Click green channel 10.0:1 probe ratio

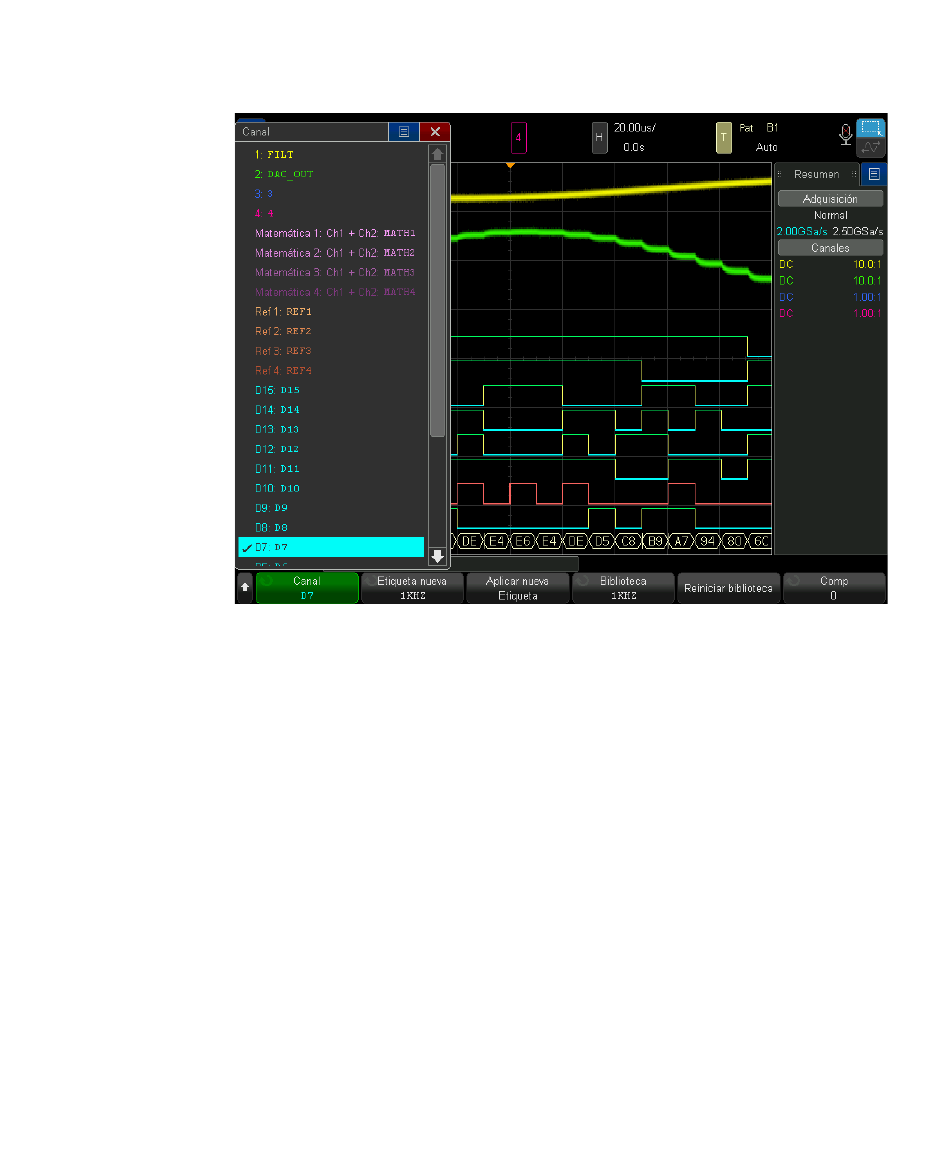(868, 281)
